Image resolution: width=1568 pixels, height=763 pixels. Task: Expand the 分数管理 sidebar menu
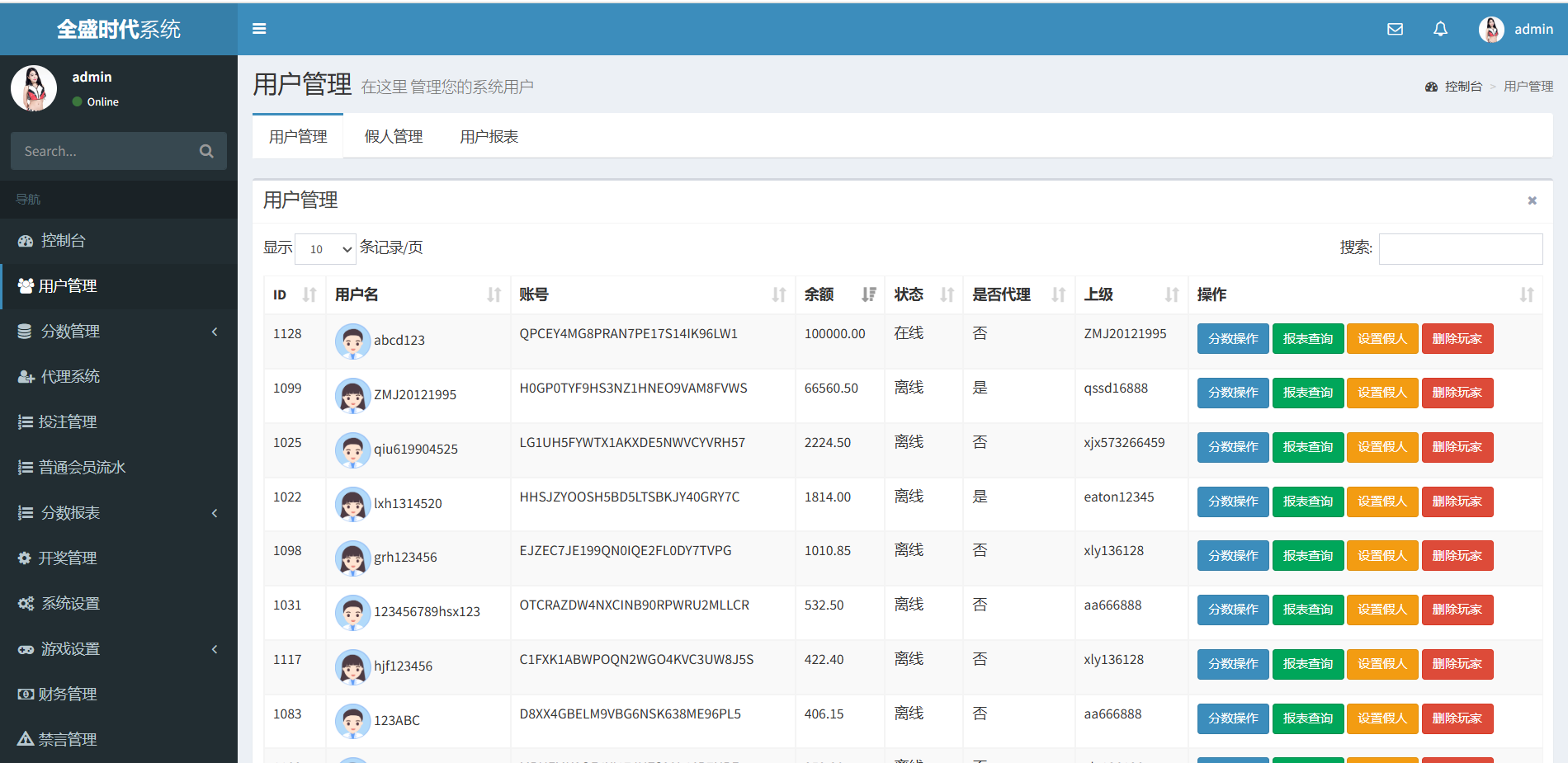pos(119,332)
